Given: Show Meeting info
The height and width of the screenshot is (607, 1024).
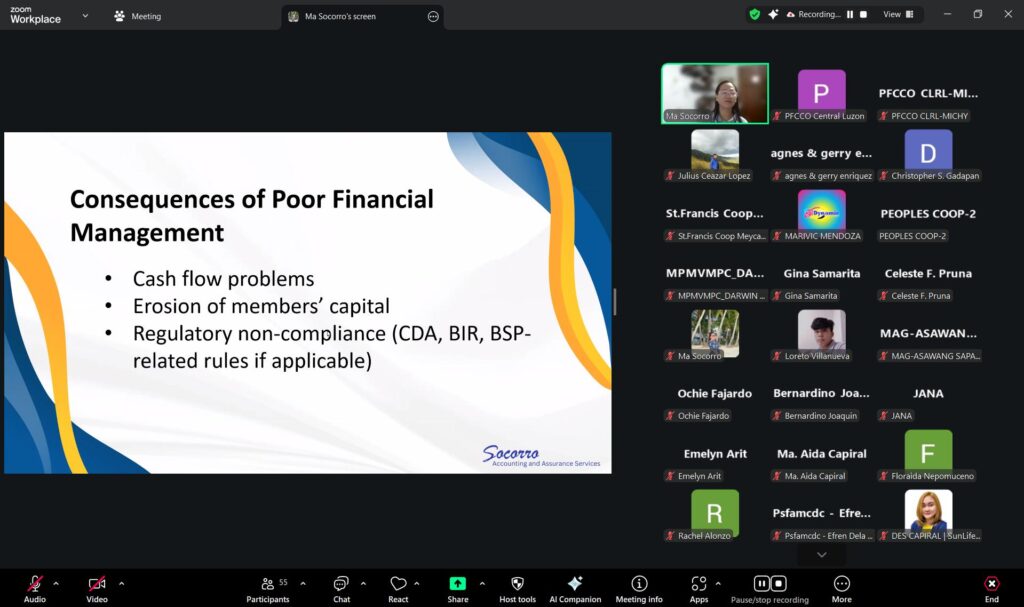Looking at the screenshot, I should (639, 584).
